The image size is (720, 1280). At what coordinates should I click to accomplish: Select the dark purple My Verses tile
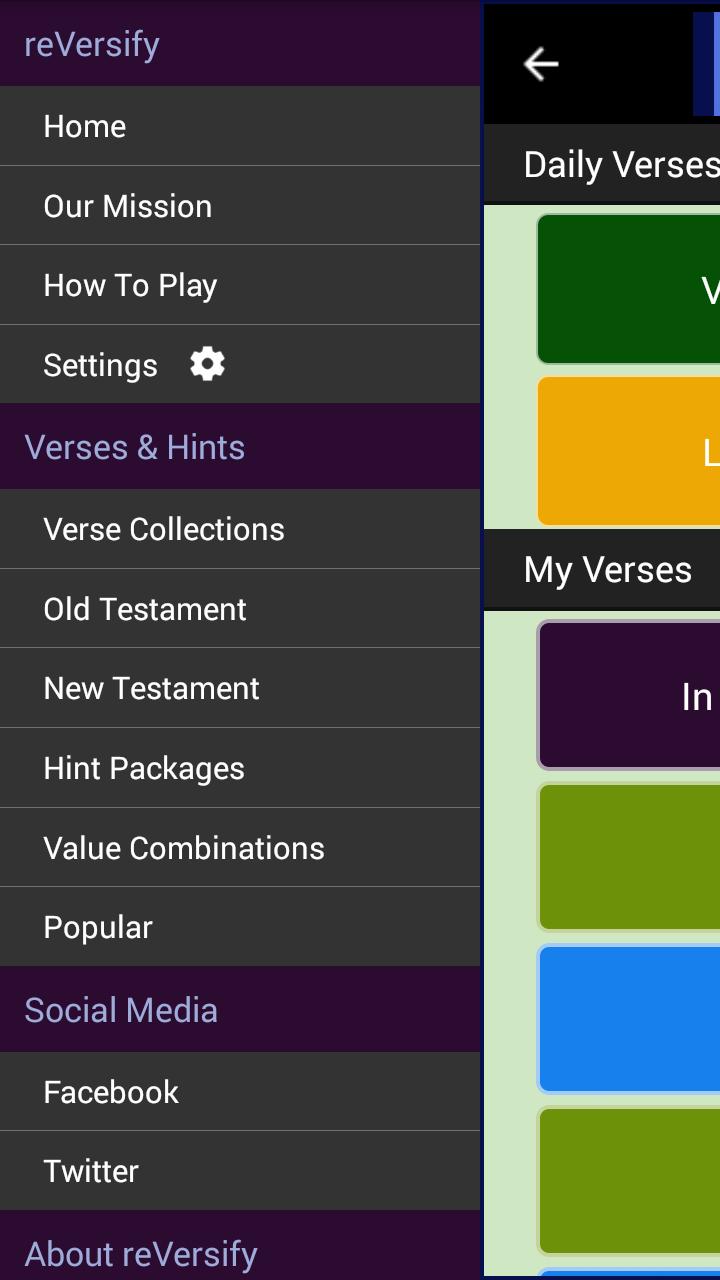tap(630, 695)
